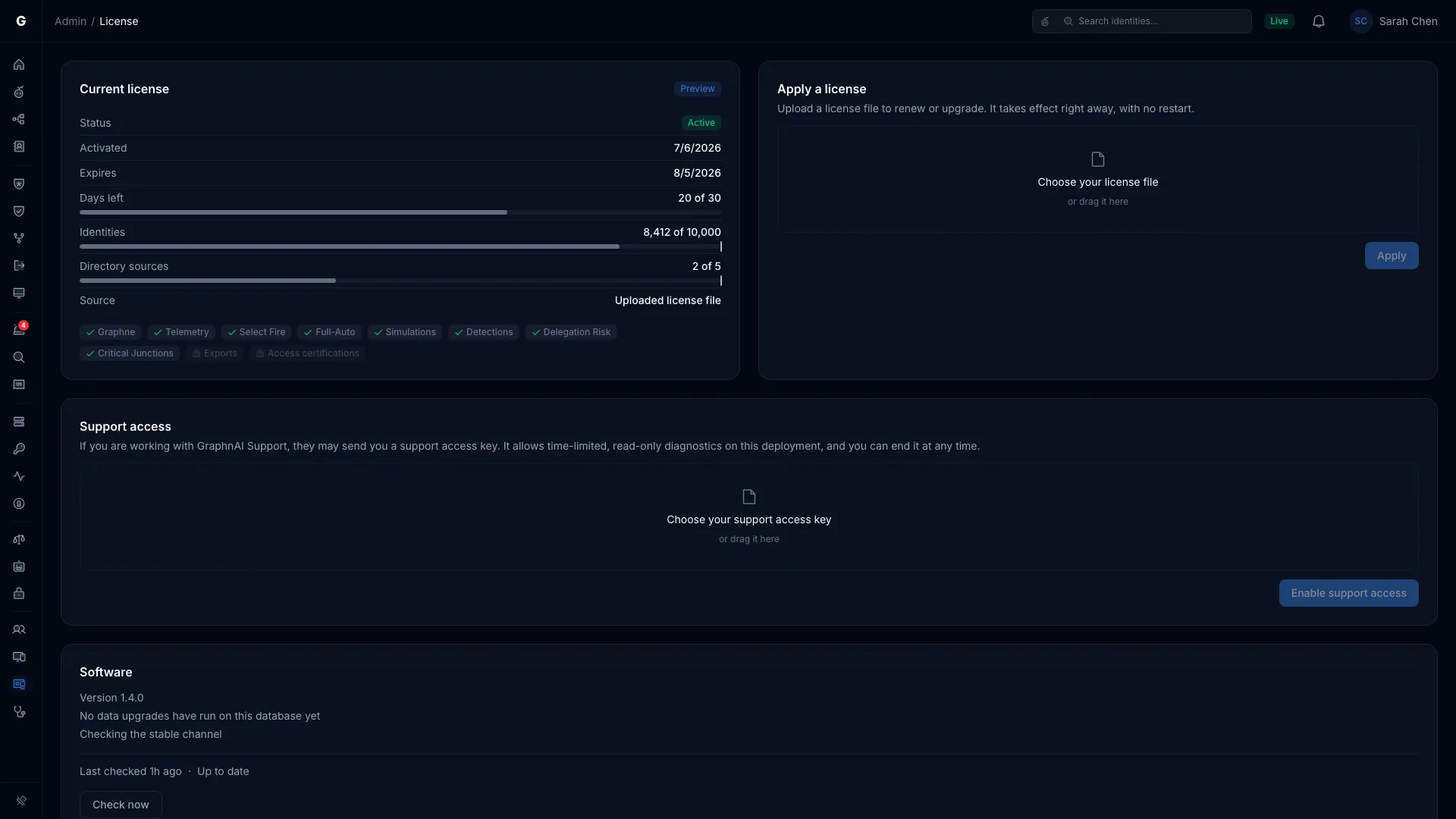Click the pin icon at sidebar bottom
The image size is (1456, 819).
pyautogui.click(x=21, y=801)
